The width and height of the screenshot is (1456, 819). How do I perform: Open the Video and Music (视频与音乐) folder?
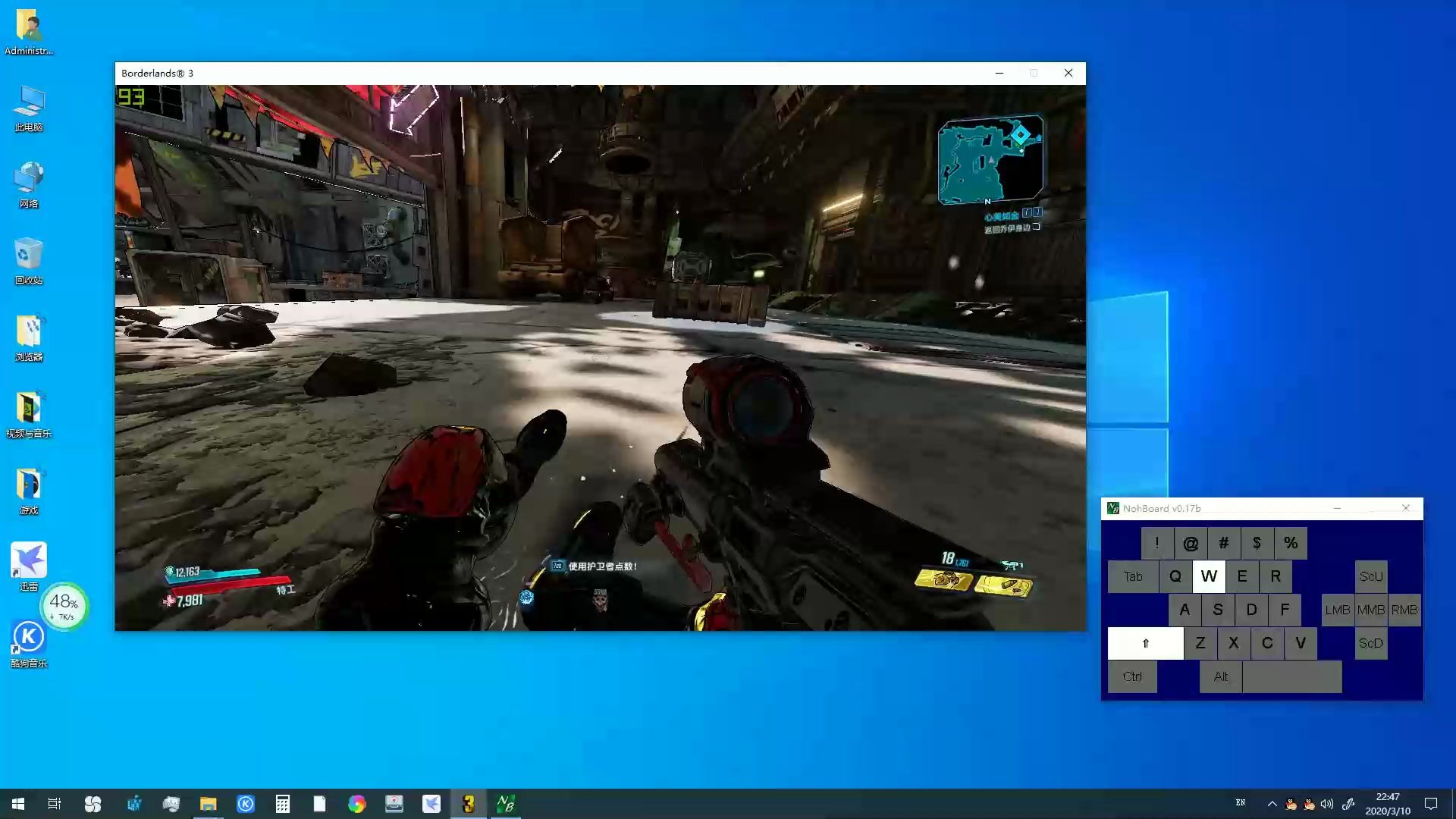click(x=29, y=415)
